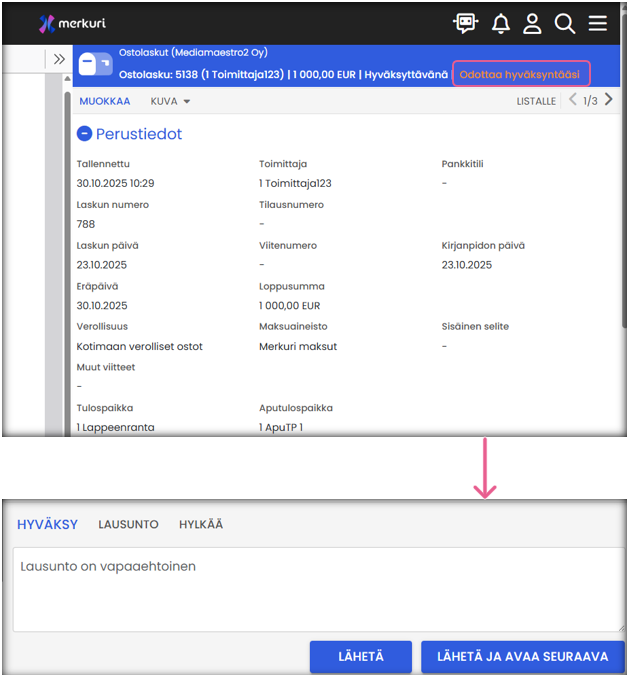Viewport: 628px width, 675px height.
Task: Switch to the HYLKÄÄ tab
Action: 201,525
